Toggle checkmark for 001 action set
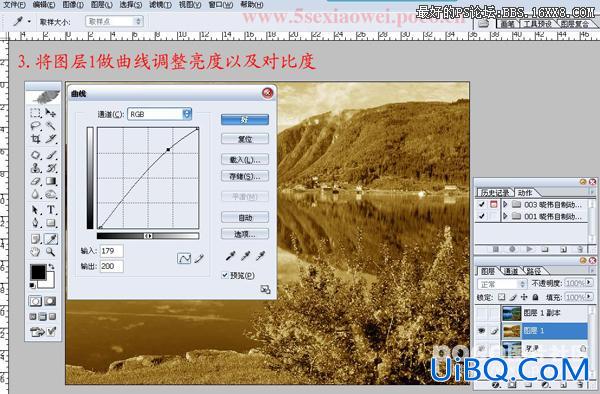This screenshot has height=394, width=600. pos(481,217)
